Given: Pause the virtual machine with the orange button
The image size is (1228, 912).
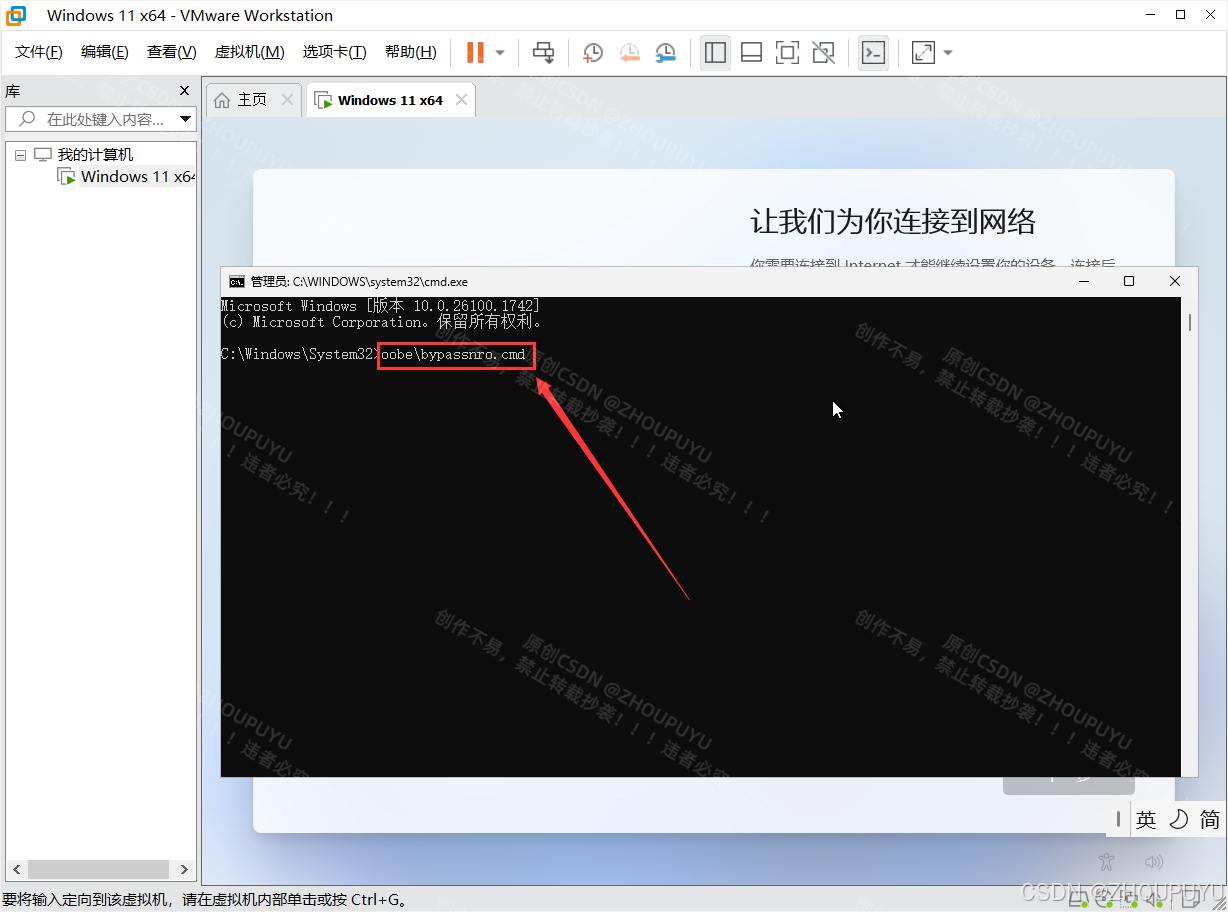Looking at the screenshot, I should tap(475, 52).
